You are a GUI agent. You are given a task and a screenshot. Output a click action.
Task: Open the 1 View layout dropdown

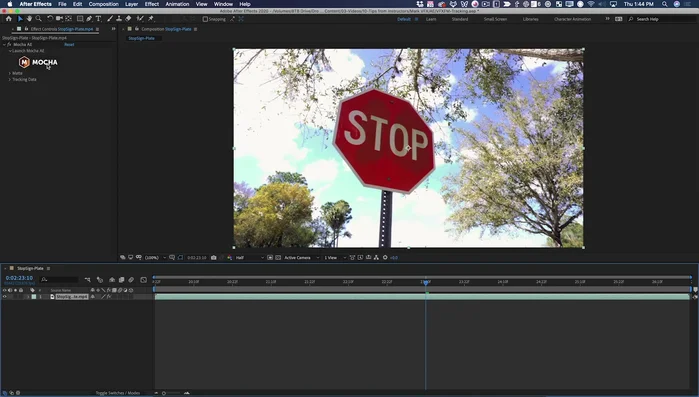point(335,258)
